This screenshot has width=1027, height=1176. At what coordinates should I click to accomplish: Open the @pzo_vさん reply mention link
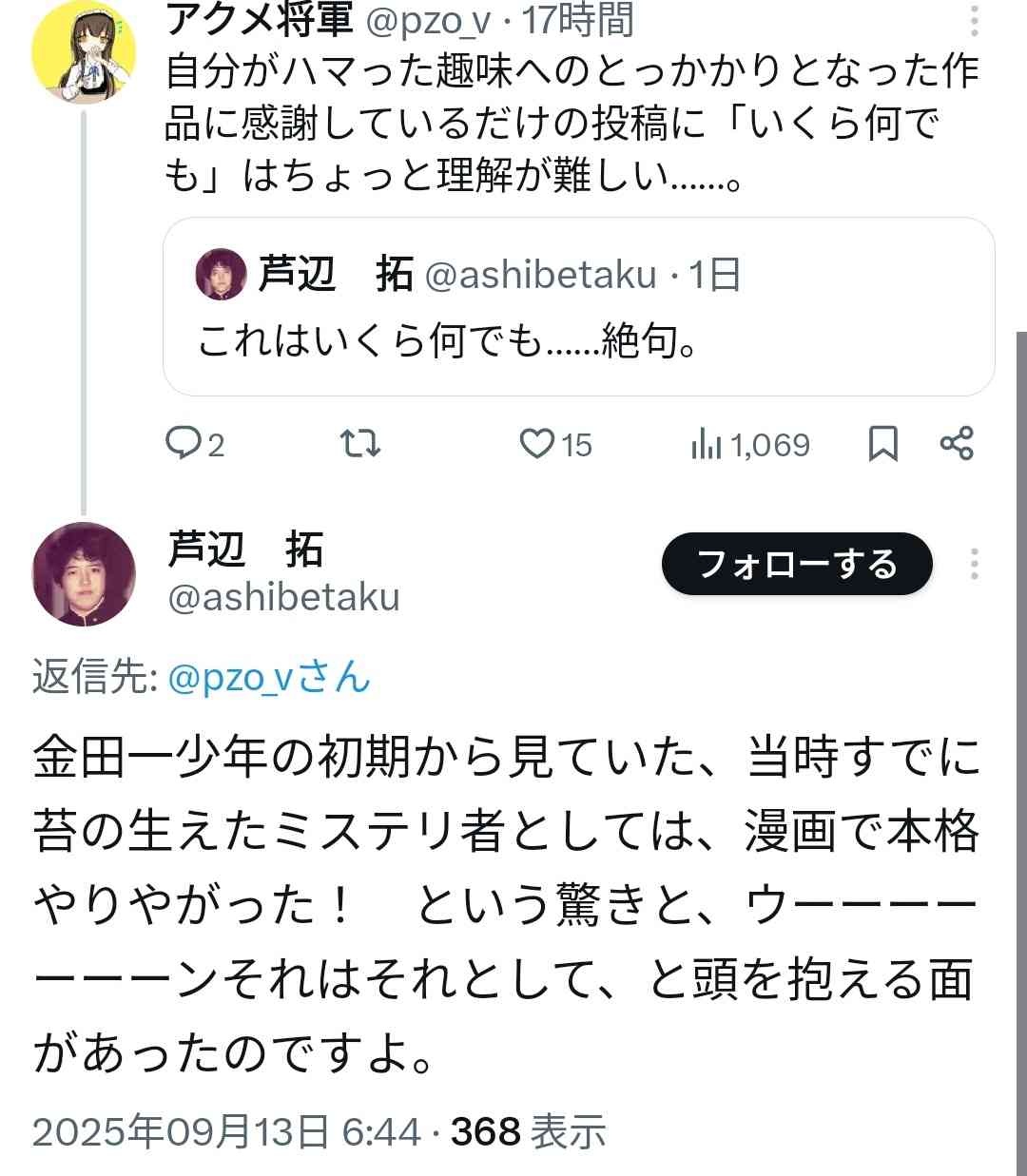[269, 678]
